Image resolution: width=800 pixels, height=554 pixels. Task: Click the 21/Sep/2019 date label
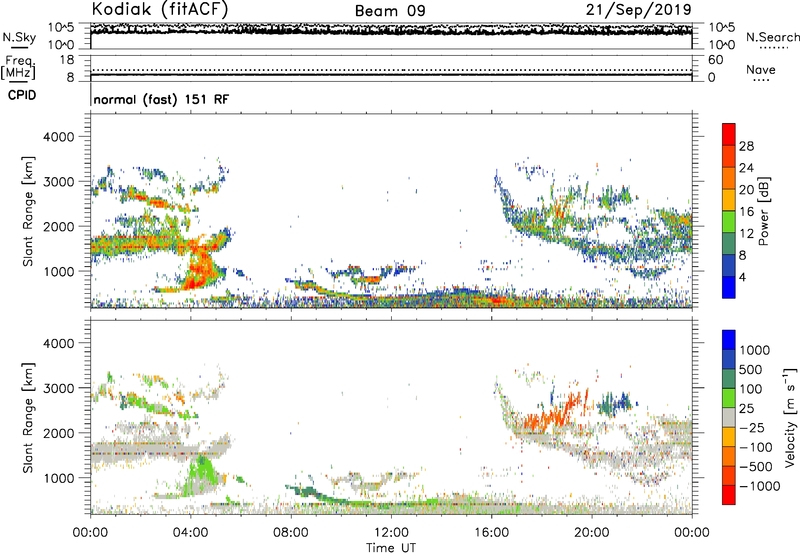click(x=638, y=10)
